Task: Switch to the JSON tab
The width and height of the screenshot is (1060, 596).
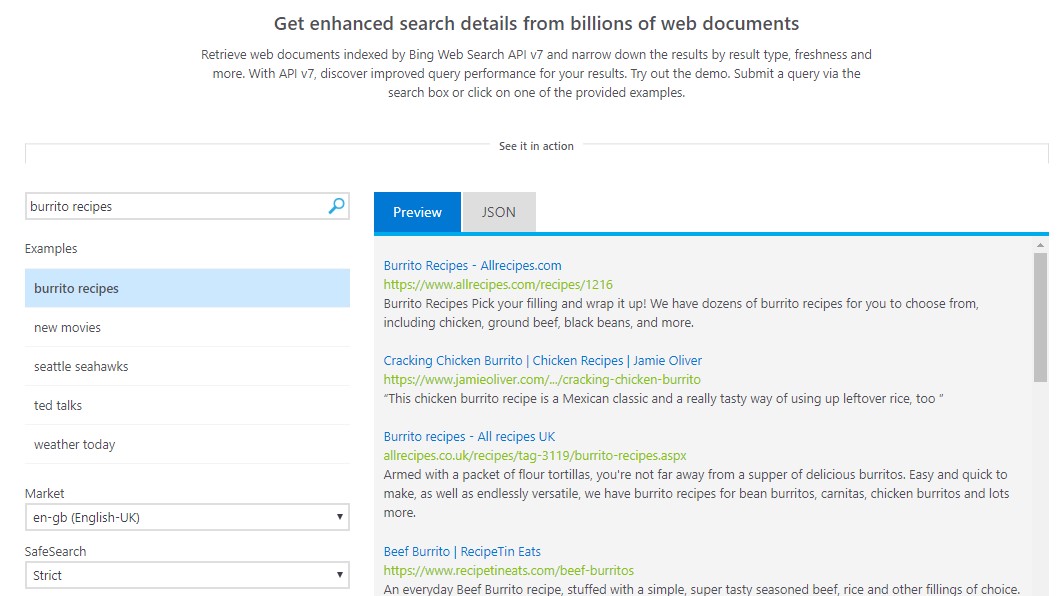Action: coord(499,212)
